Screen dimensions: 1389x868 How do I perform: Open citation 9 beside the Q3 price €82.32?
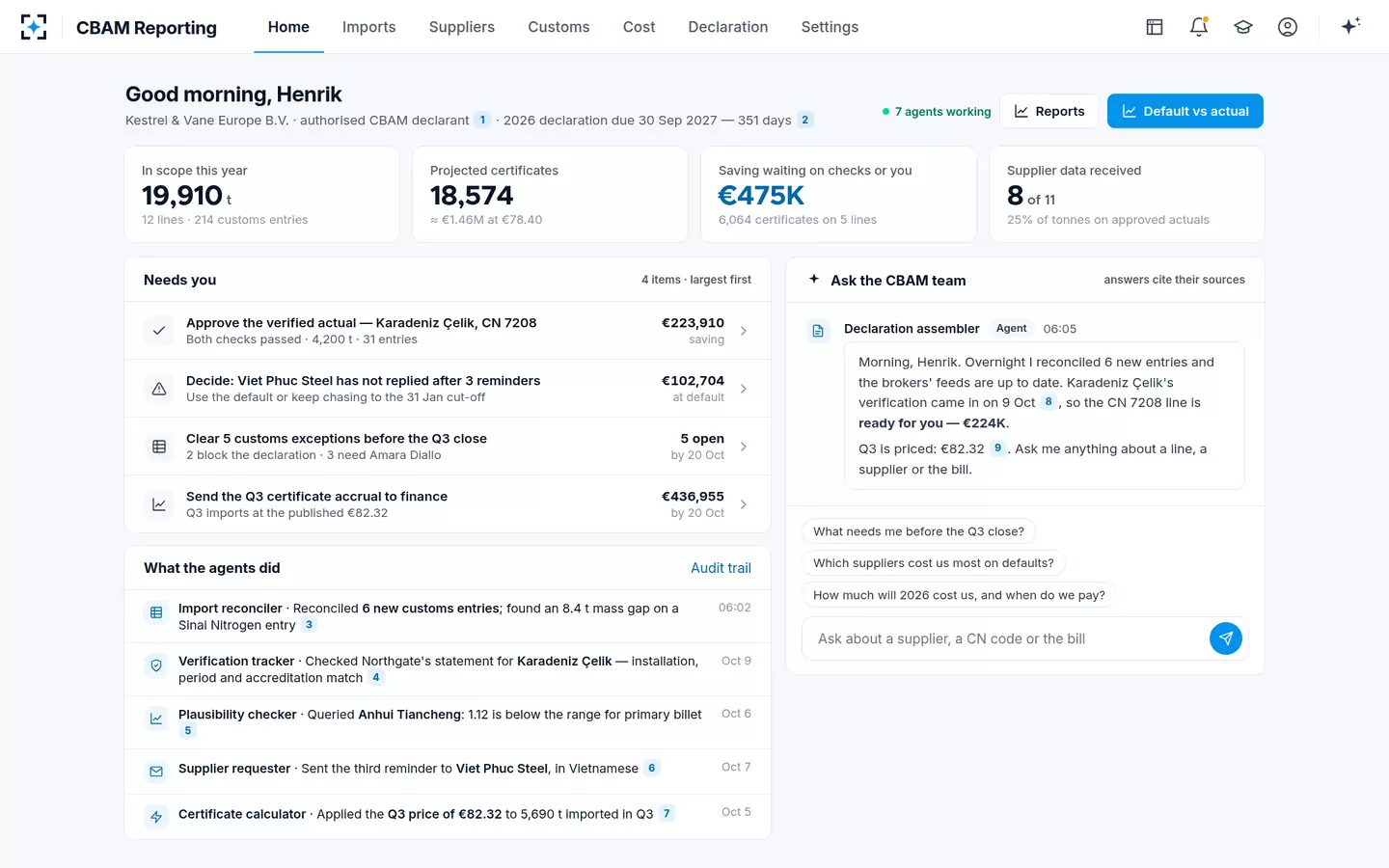click(998, 448)
